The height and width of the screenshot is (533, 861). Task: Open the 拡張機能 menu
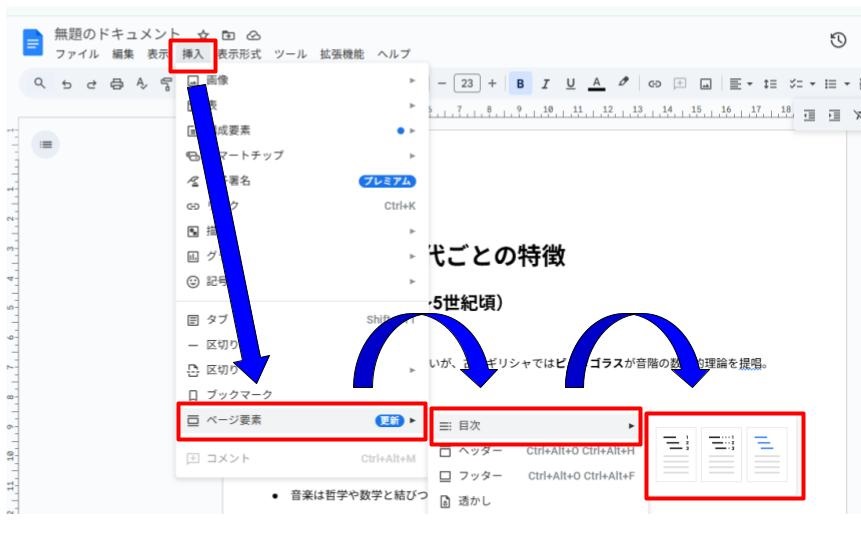[342, 54]
